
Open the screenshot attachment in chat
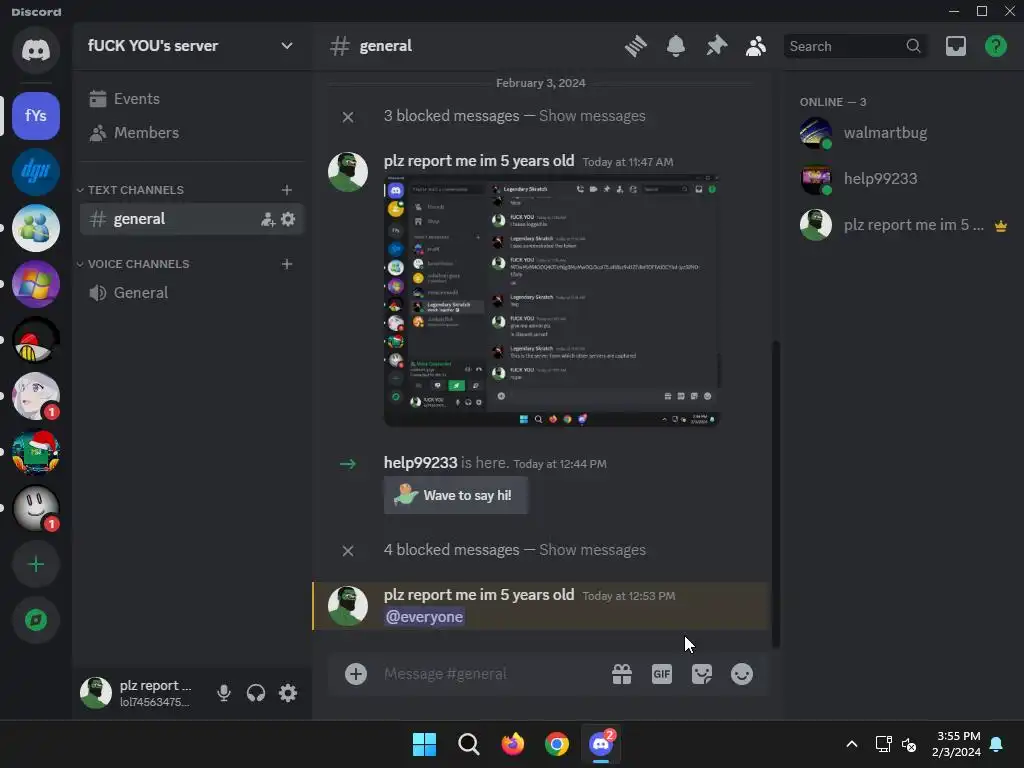551,300
